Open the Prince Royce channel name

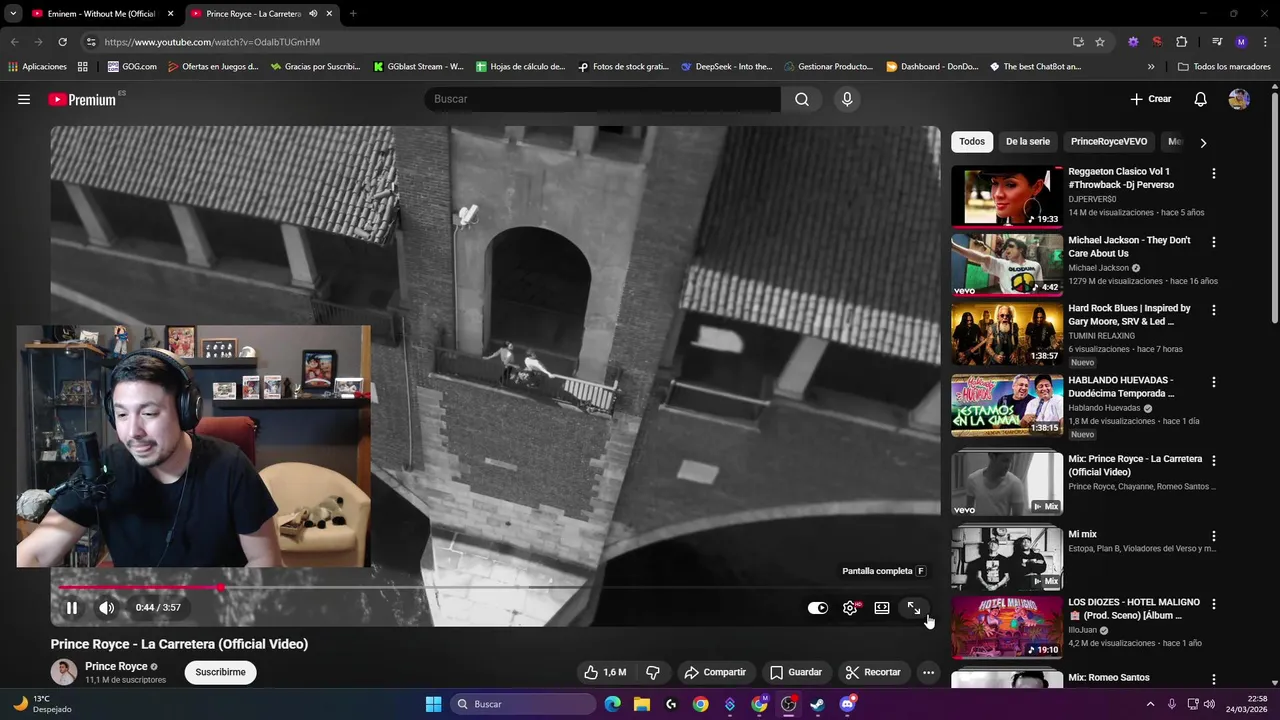[116, 666]
